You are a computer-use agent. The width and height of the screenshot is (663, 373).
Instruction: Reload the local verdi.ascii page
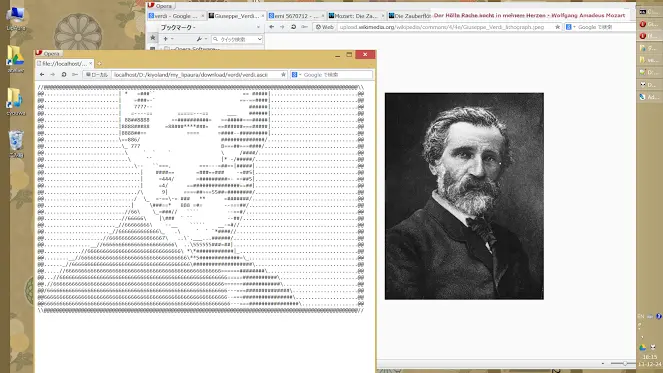[64, 74]
